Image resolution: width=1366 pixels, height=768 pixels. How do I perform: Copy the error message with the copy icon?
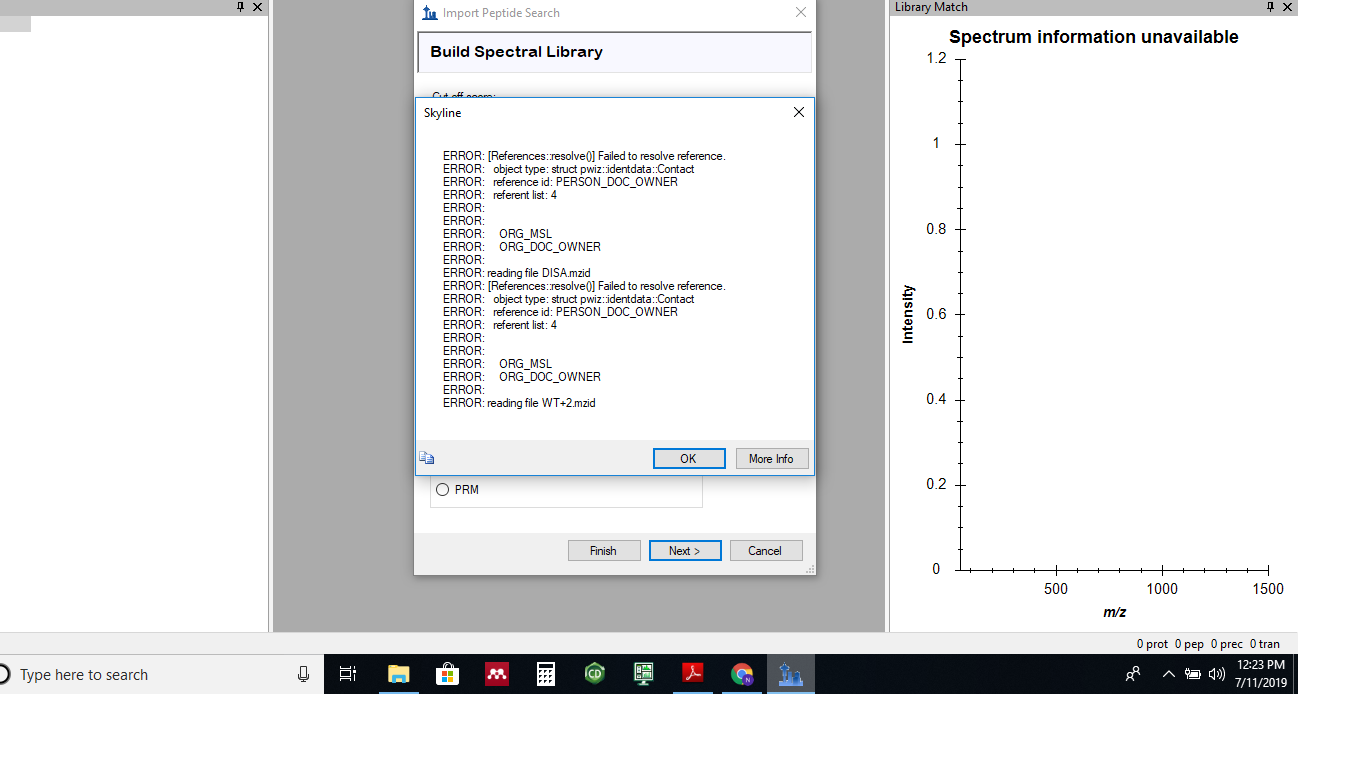click(427, 458)
